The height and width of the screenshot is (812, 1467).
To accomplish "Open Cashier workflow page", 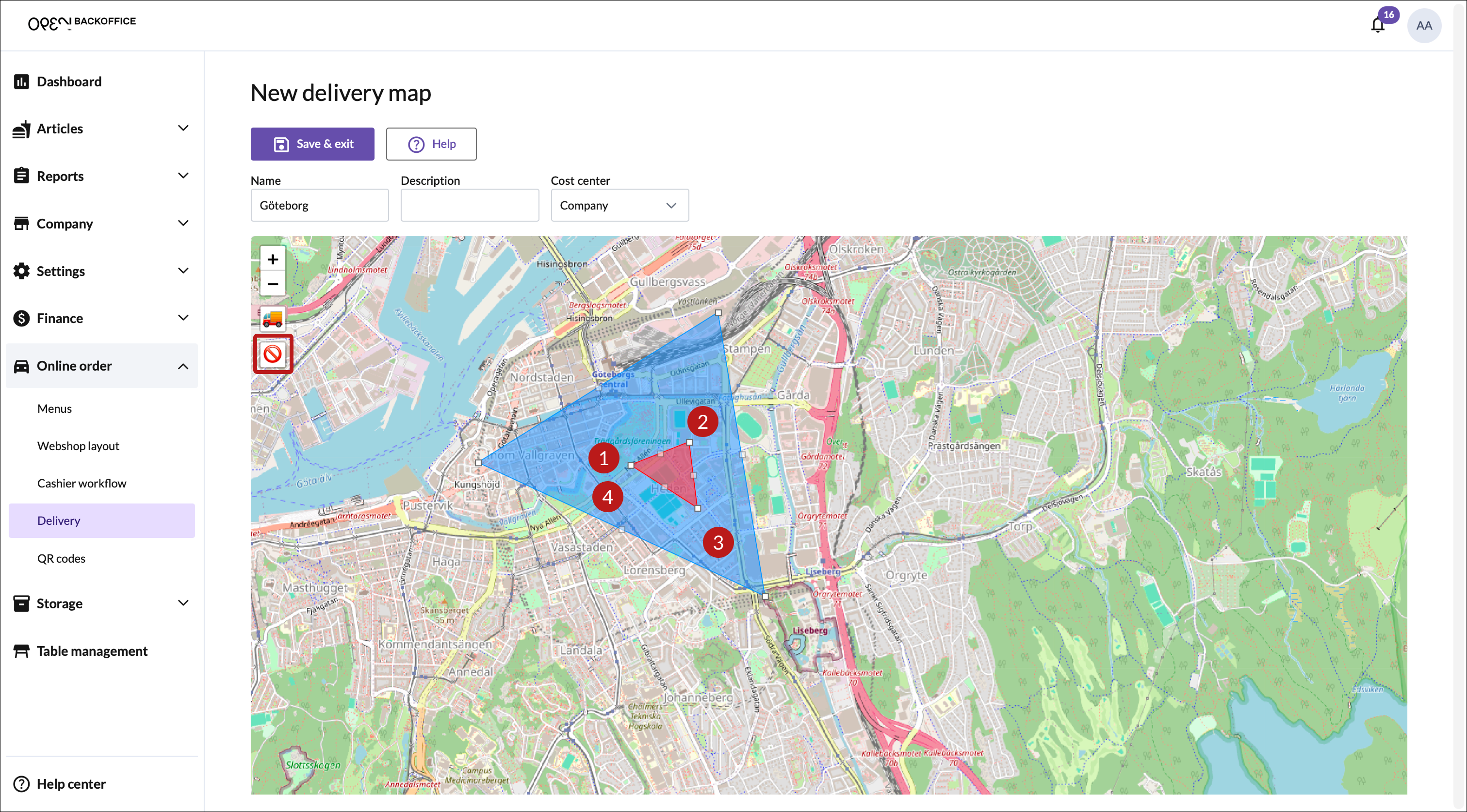I will [82, 483].
